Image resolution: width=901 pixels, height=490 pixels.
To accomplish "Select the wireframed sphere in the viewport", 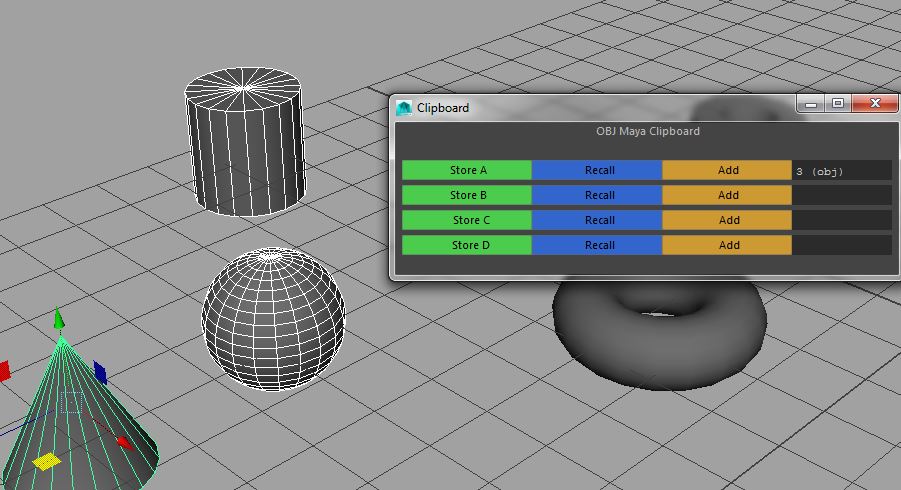I will pyautogui.click(x=274, y=319).
